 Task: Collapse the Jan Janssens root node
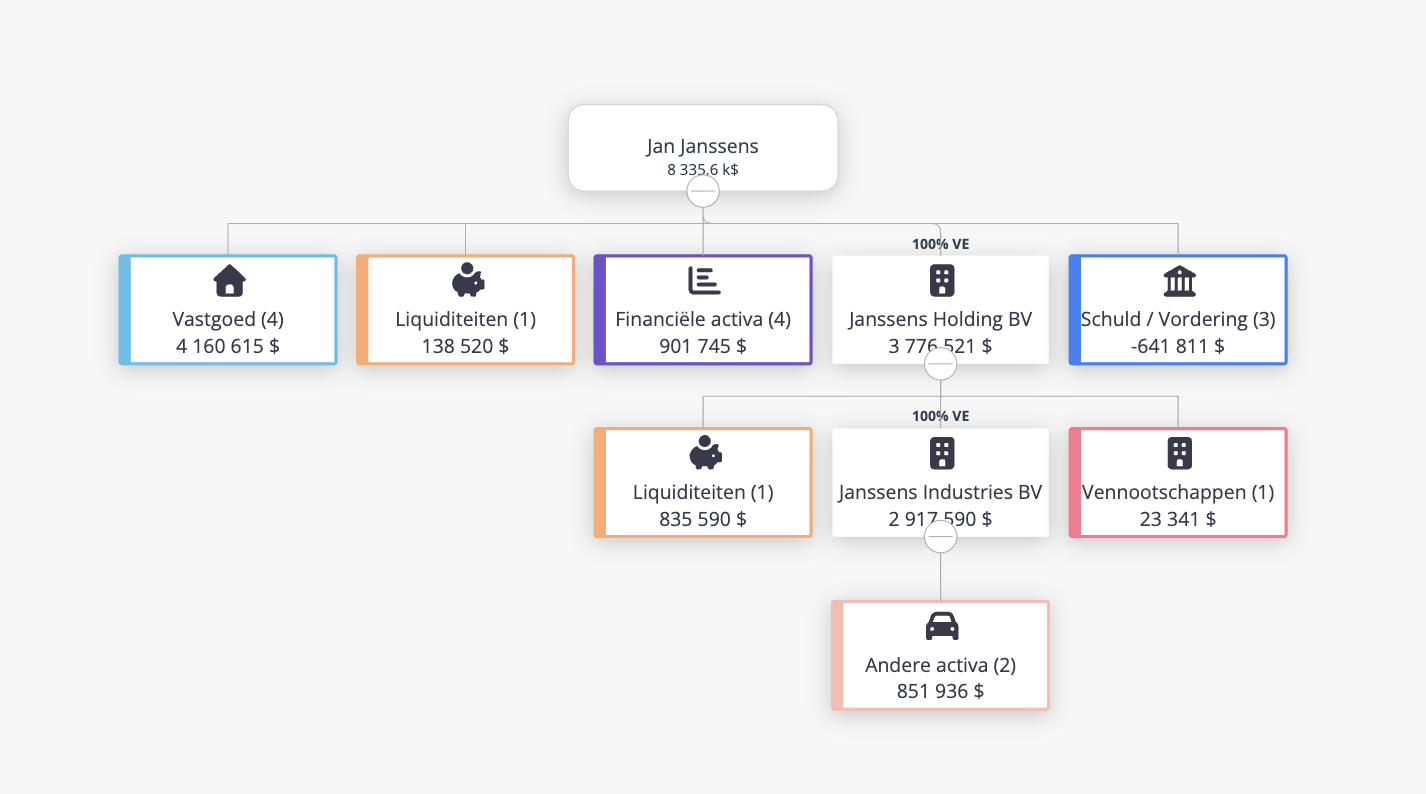pos(703,190)
